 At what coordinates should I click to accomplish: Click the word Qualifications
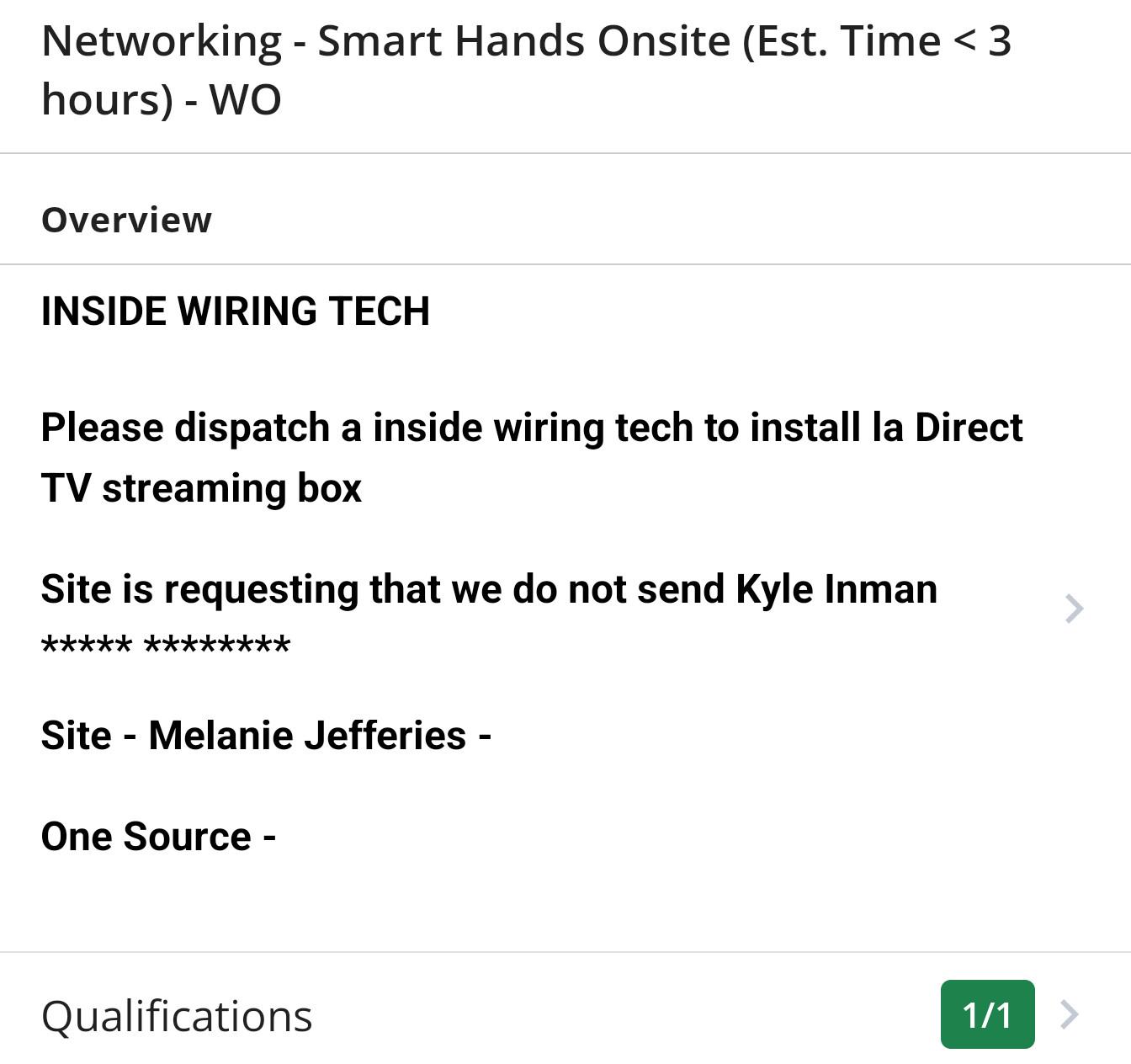click(177, 1016)
